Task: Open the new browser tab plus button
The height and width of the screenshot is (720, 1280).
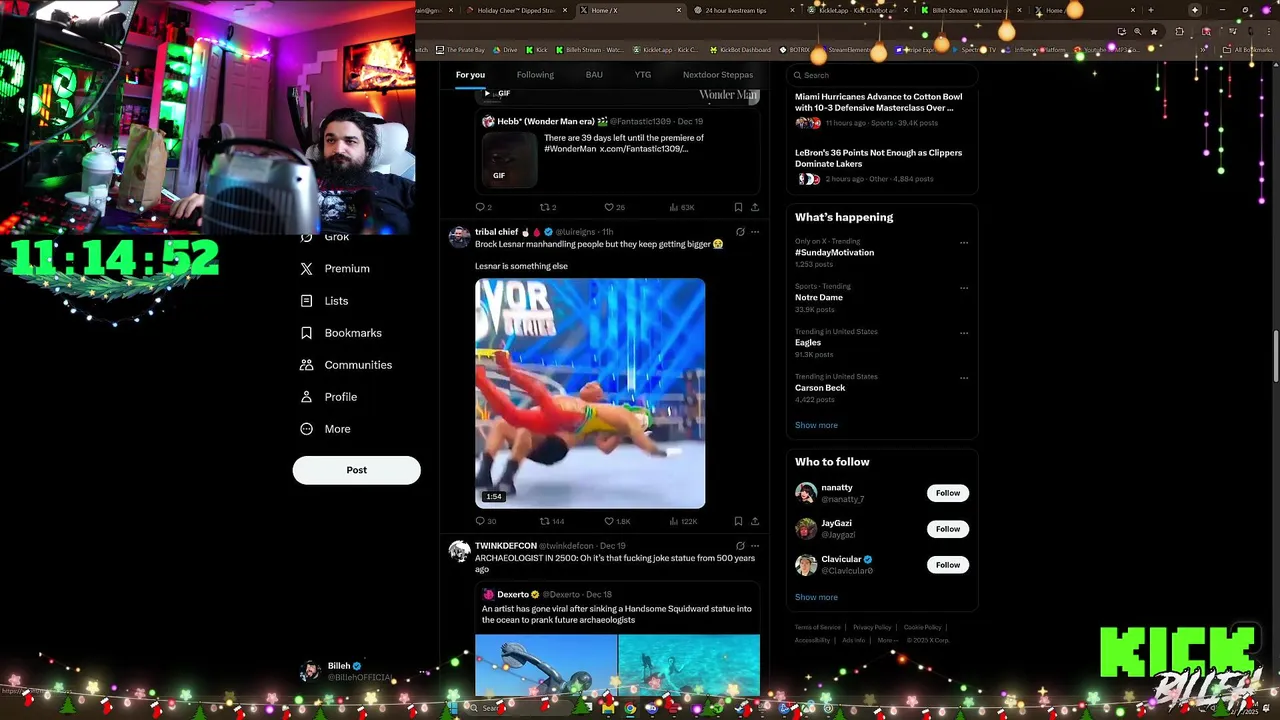Action: [x=1151, y=10]
